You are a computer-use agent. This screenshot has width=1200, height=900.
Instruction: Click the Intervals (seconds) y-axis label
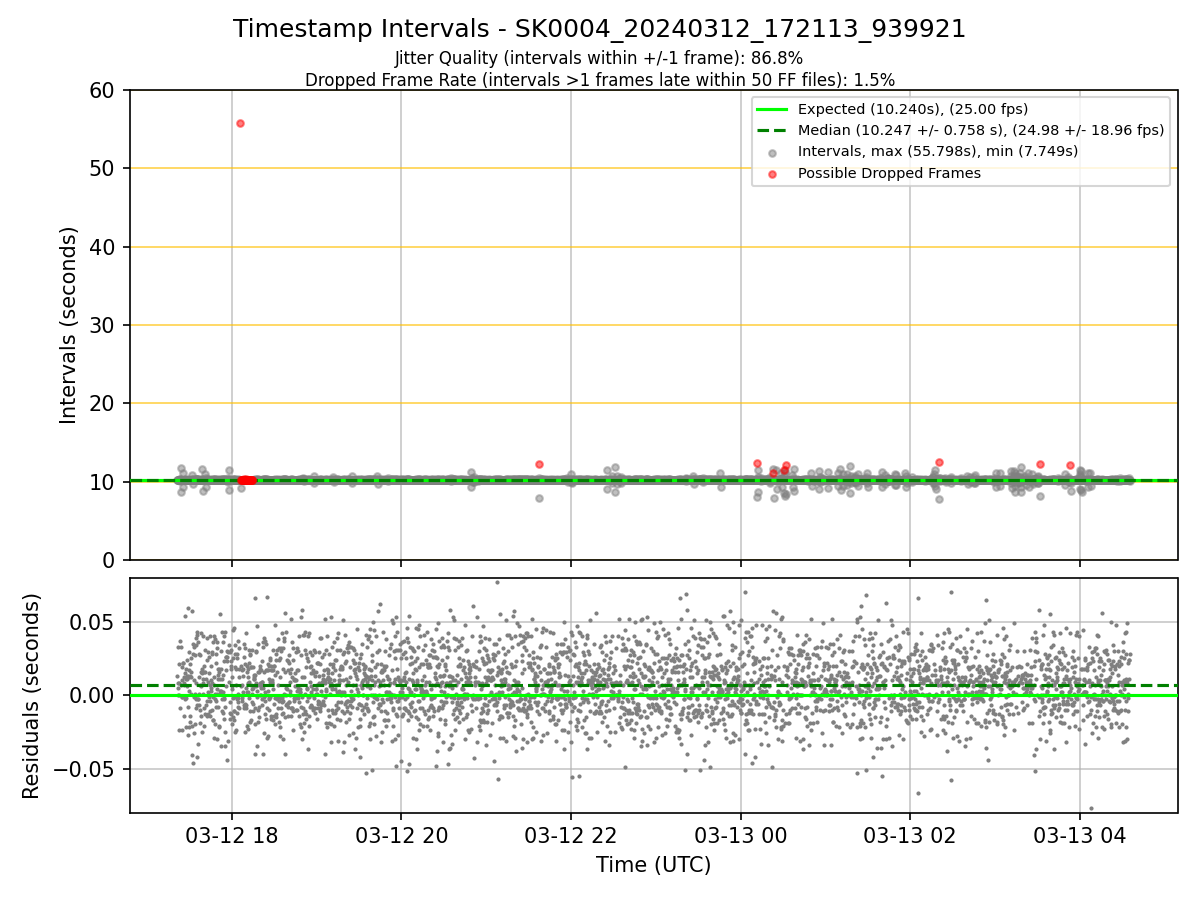tap(68, 325)
